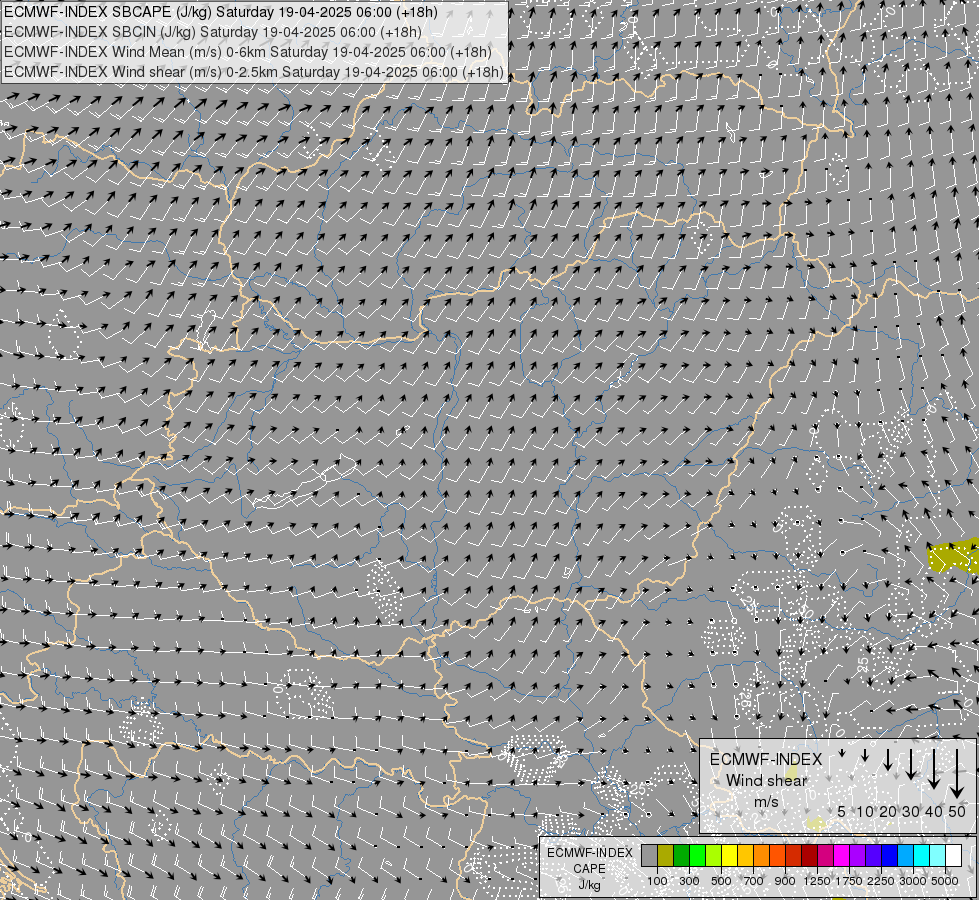Screen dimensions: 979x900
Task: Click the 'CAPE' legend title text
Action: 589,869
